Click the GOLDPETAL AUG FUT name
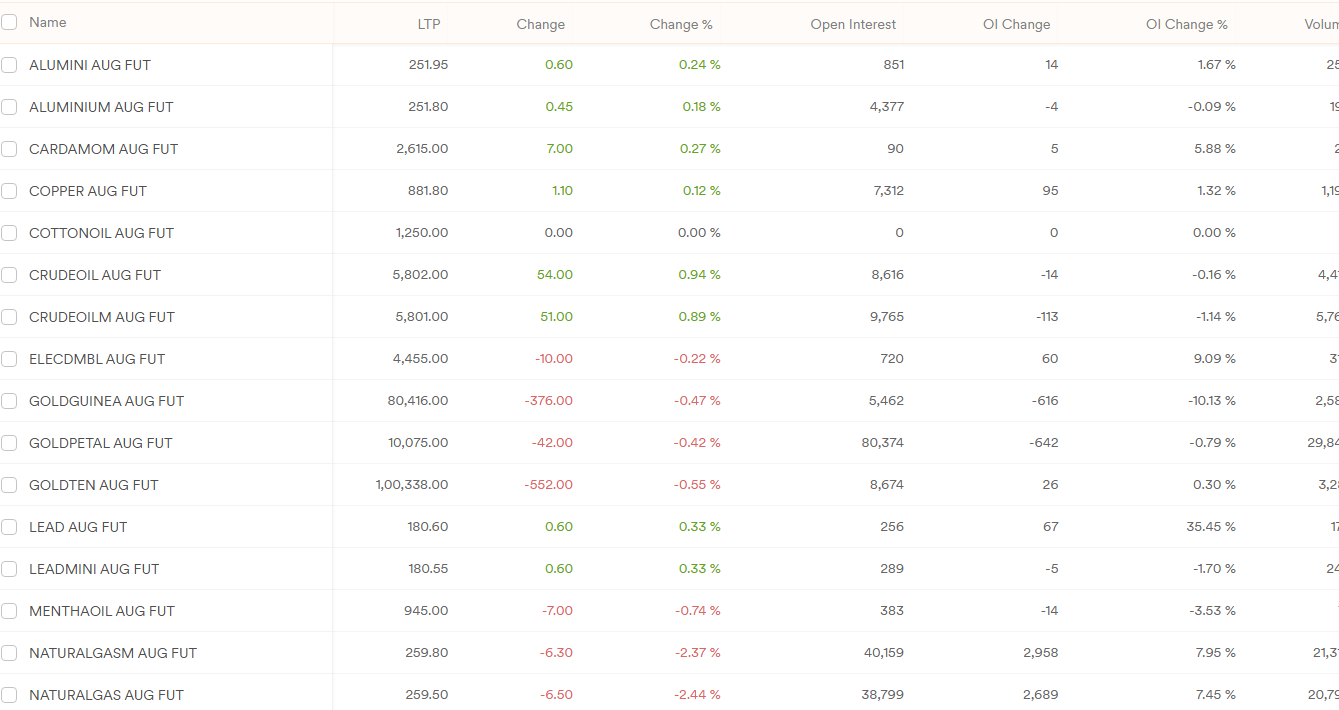Viewport: 1339px width, 710px height. (100, 443)
